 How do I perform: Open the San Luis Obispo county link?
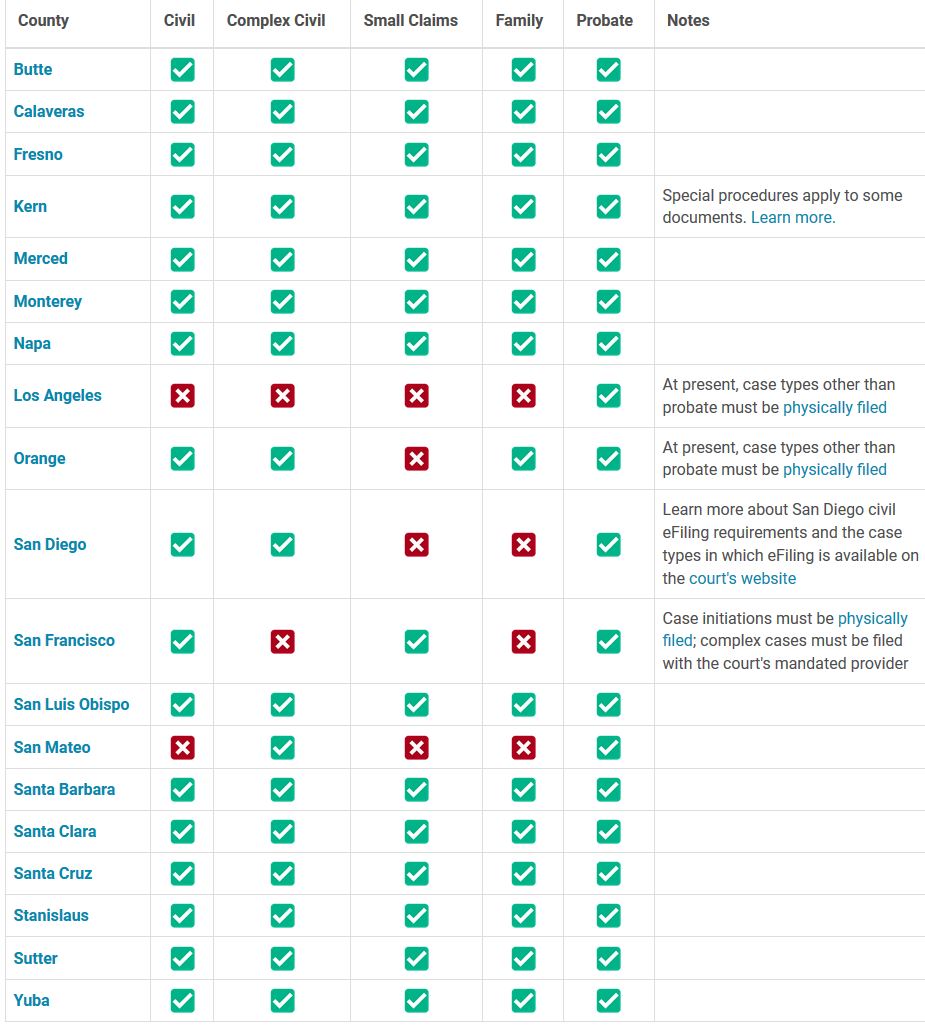click(x=71, y=704)
